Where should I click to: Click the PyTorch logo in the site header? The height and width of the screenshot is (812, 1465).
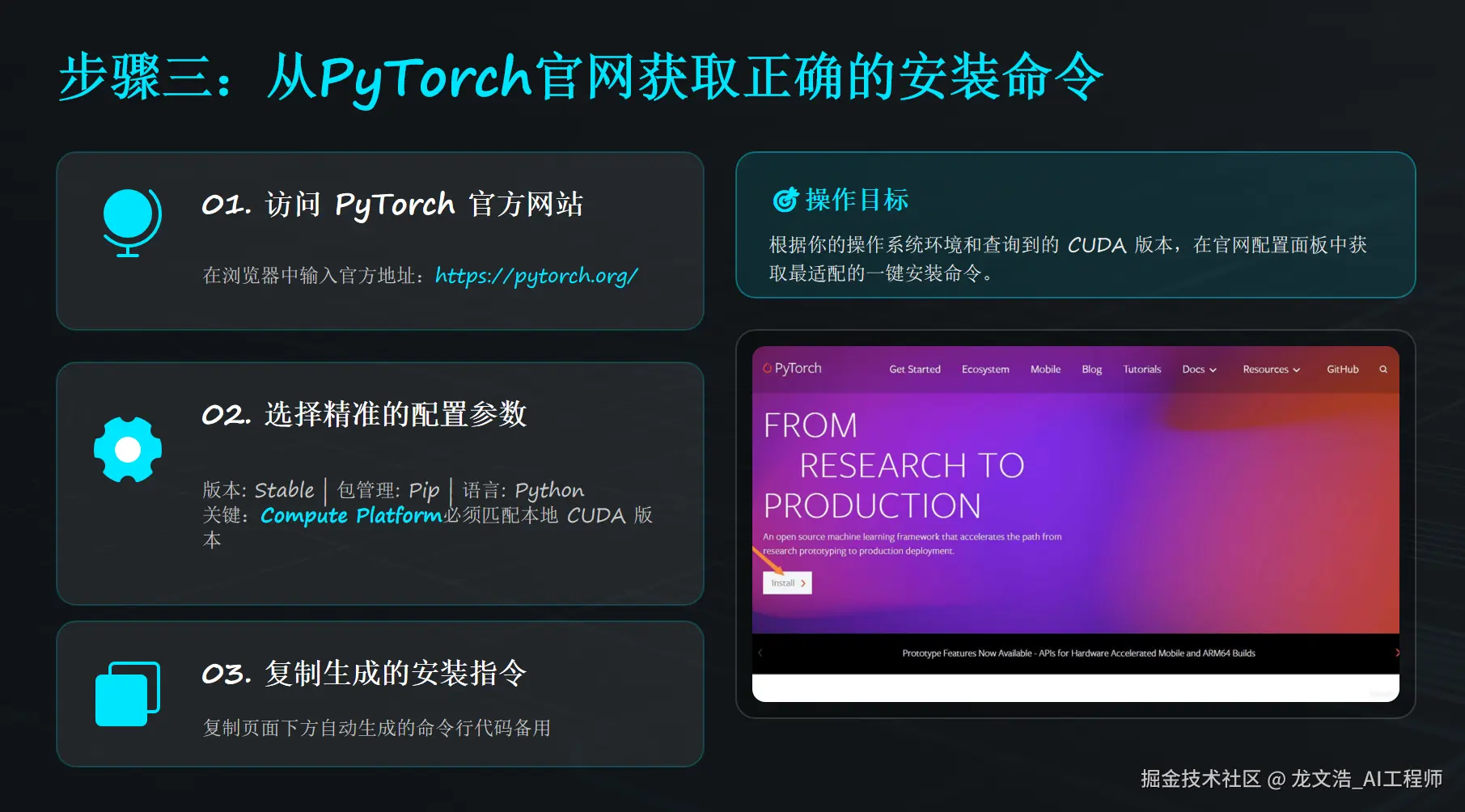pyautogui.click(x=792, y=368)
